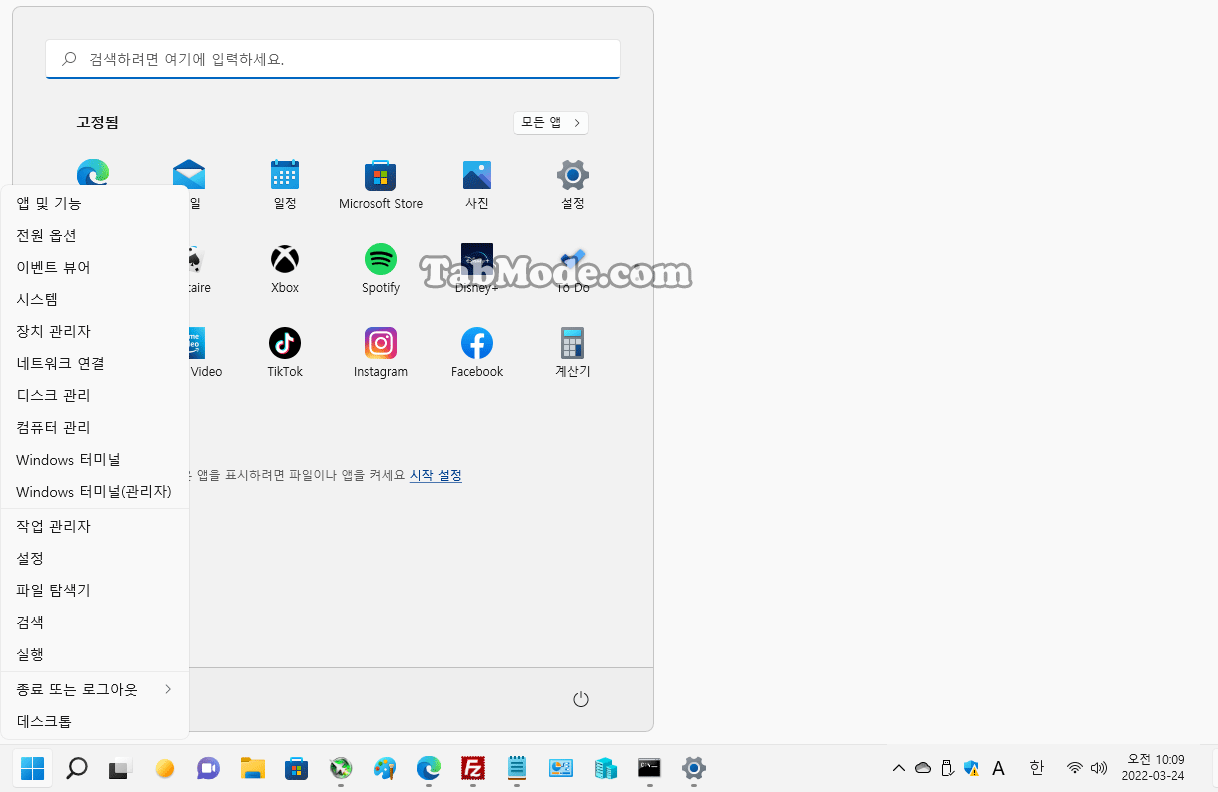
Task: Switch to the Settings gear on taskbar
Action: pyautogui.click(x=693, y=768)
